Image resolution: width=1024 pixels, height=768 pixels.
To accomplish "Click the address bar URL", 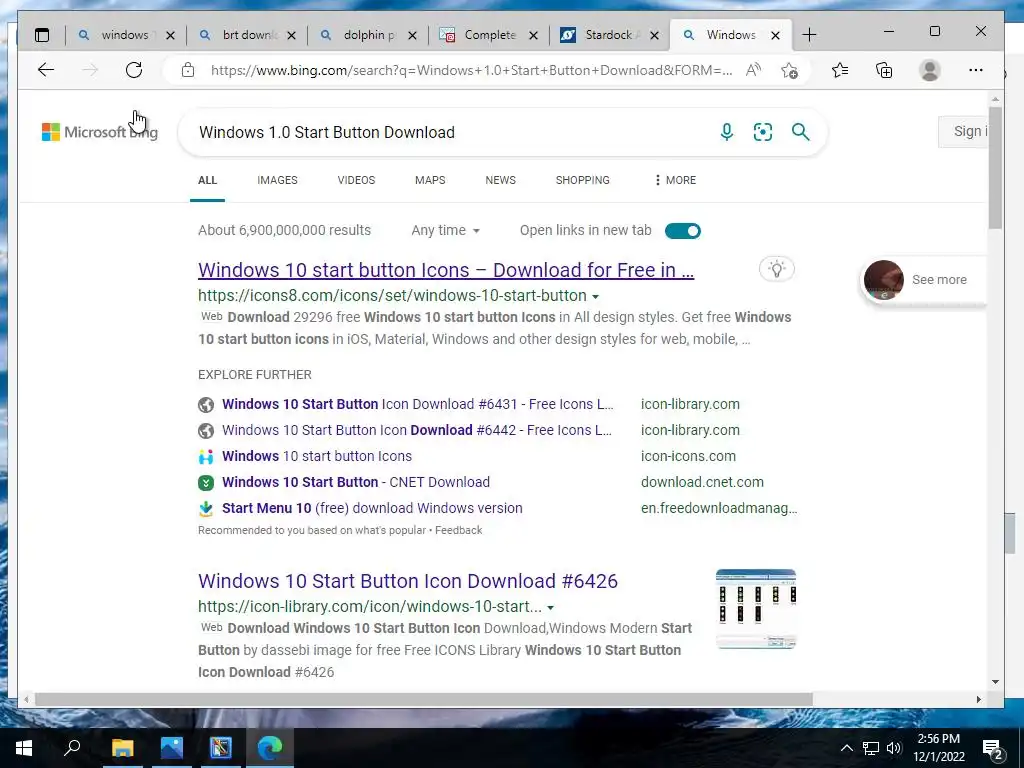I will [470, 70].
